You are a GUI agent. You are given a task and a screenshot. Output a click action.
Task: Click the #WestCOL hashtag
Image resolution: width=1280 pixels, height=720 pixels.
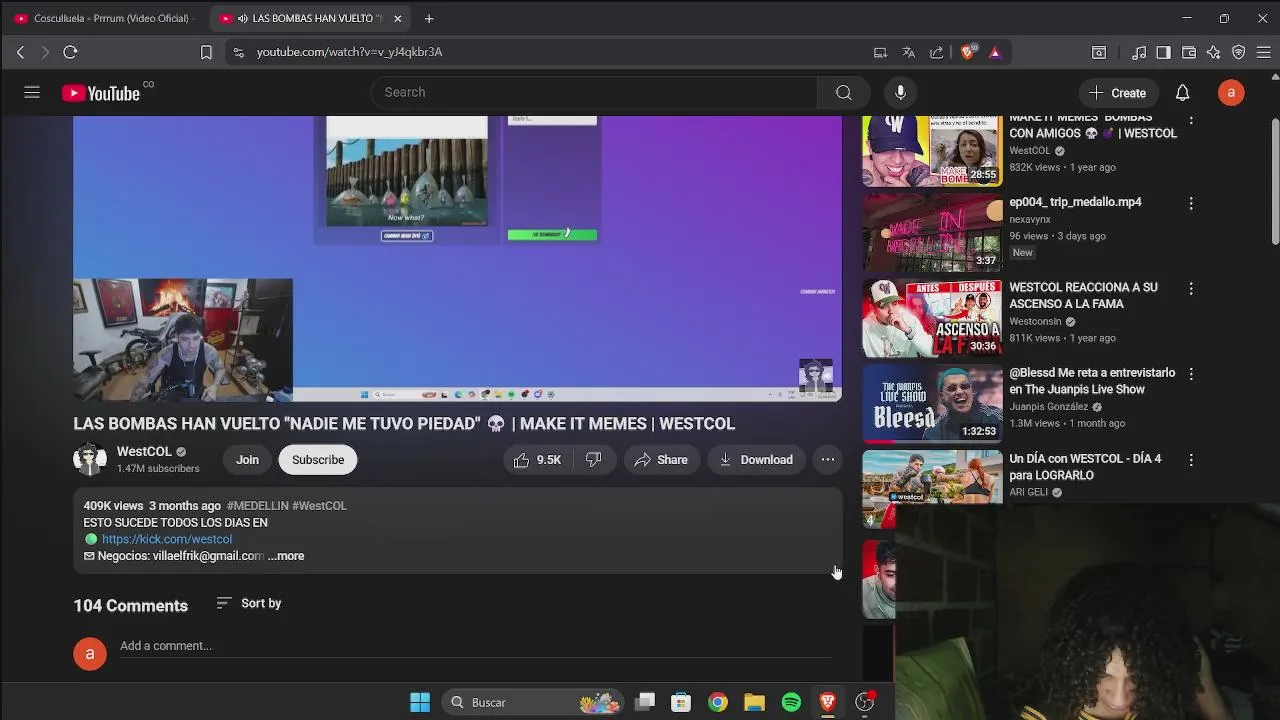(320, 506)
